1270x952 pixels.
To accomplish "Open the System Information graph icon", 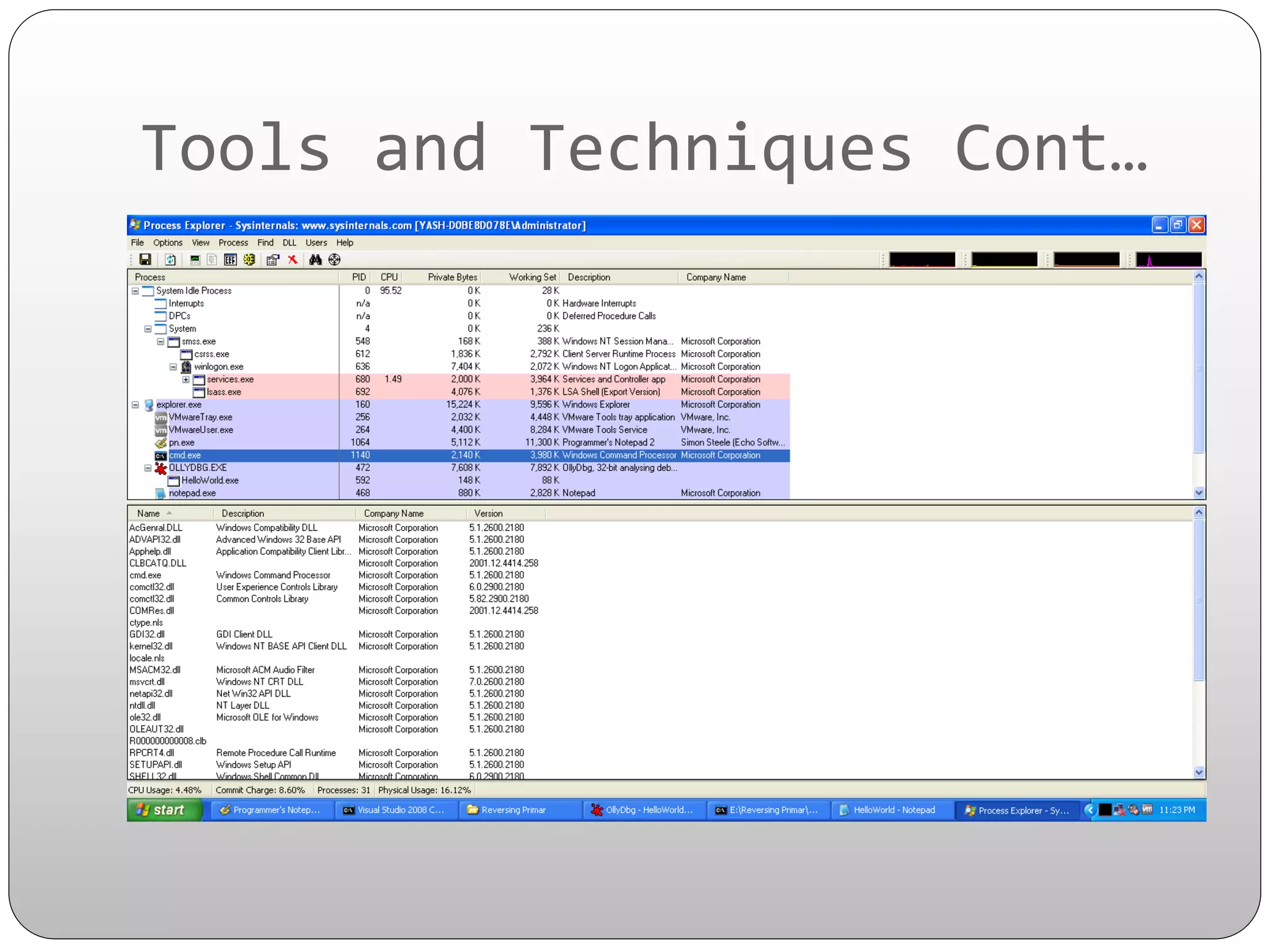I will point(195,260).
